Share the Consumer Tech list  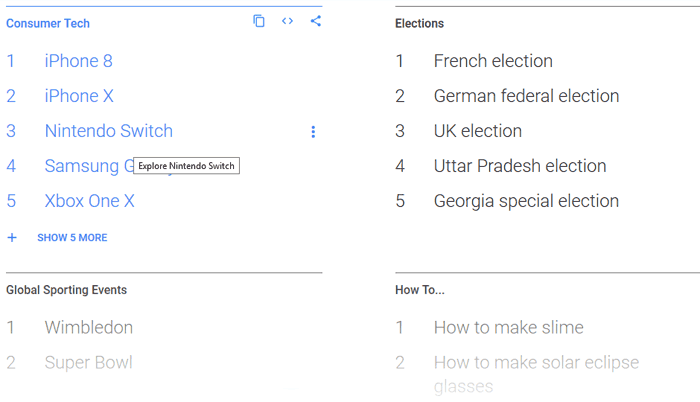(316, 21)
